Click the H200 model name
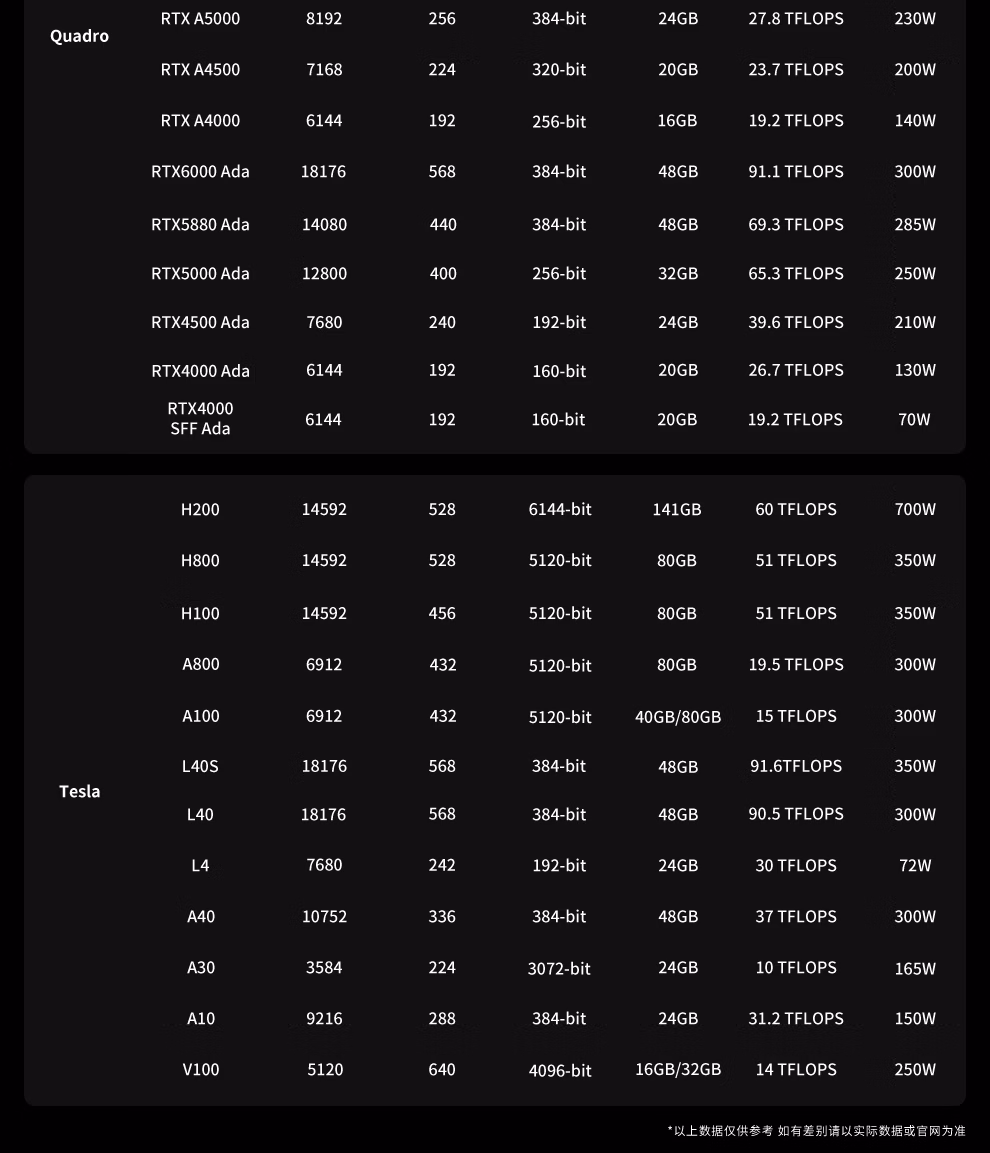 click(200, 509)
